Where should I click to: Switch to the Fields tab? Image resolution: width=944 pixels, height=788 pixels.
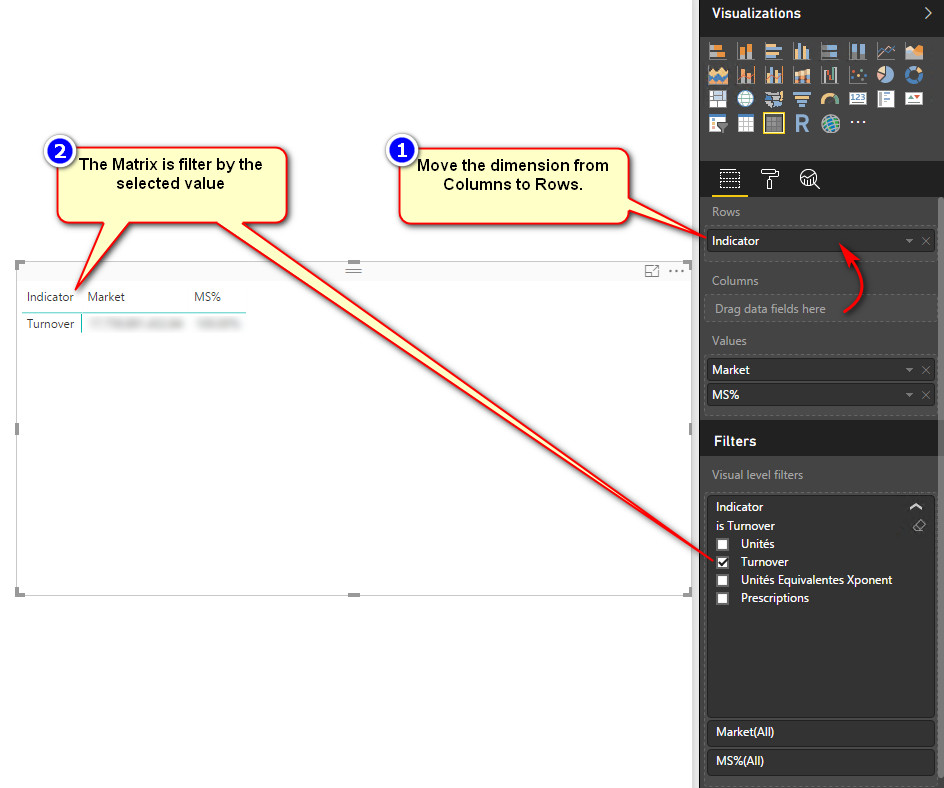(730, 179)
